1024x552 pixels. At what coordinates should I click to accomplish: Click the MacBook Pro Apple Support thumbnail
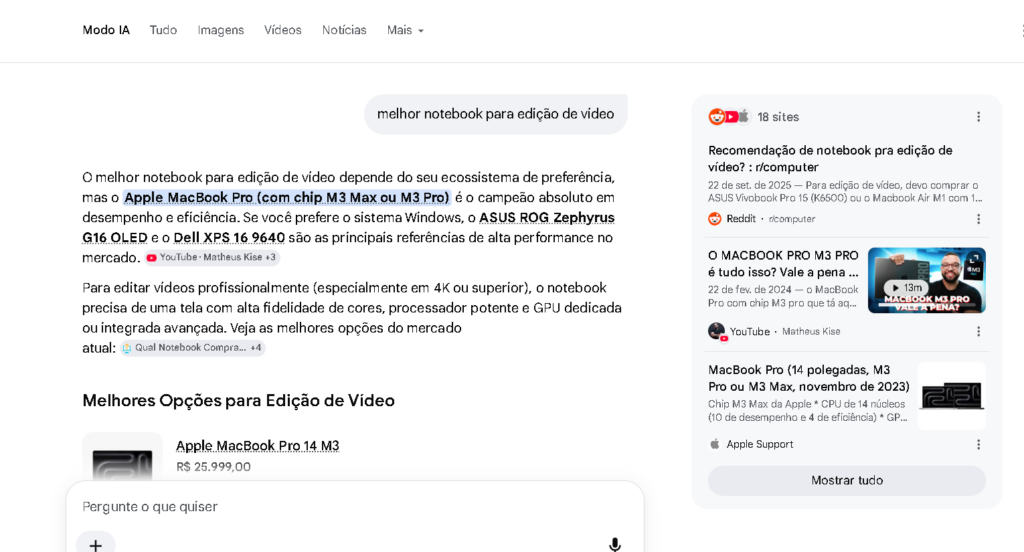[952, 396]
